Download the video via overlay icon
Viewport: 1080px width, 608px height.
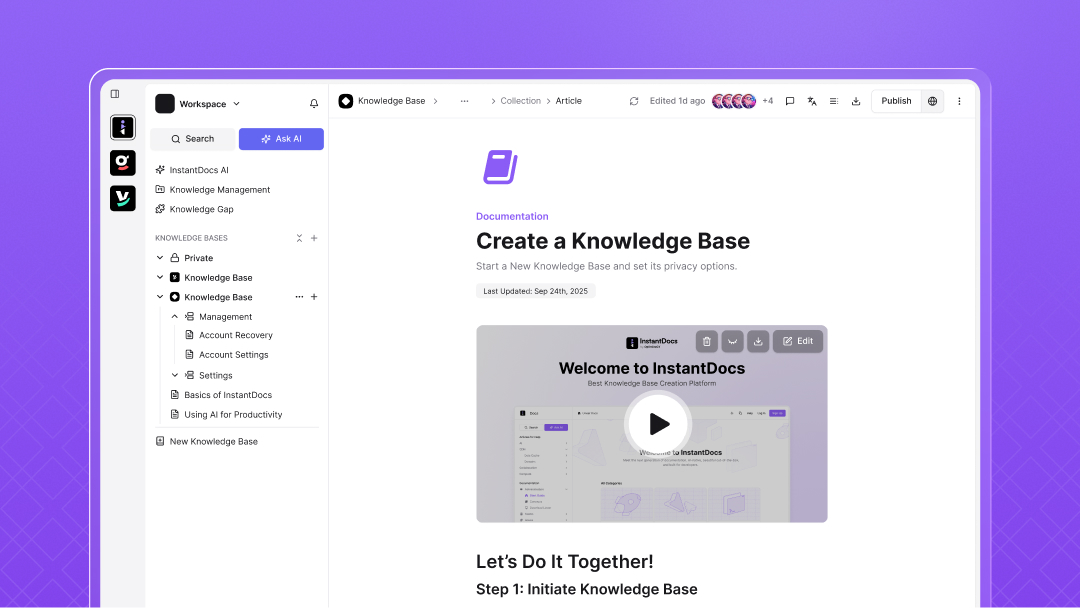(758, 341)
